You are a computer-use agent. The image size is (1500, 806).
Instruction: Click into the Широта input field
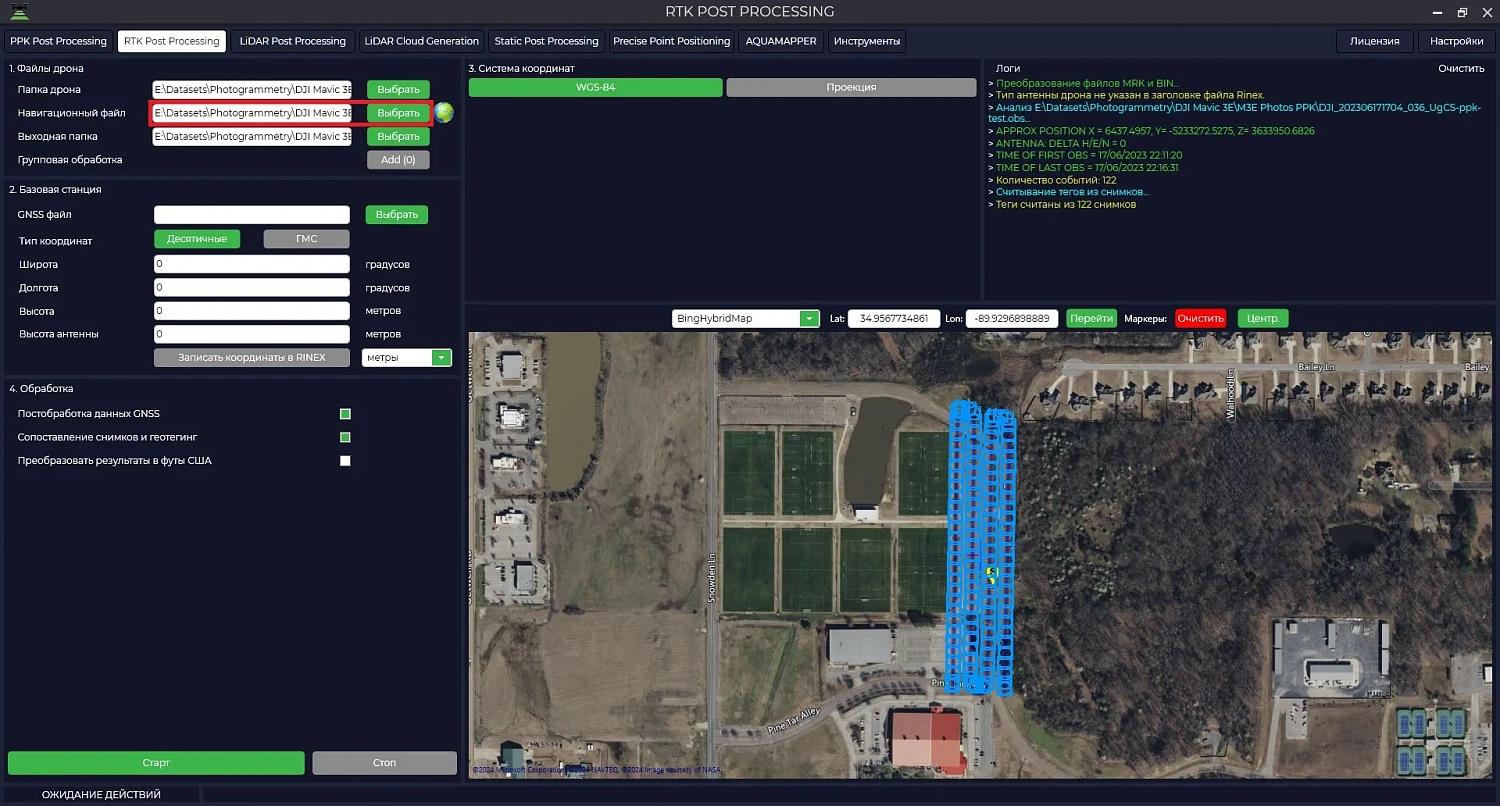point(251,263)
